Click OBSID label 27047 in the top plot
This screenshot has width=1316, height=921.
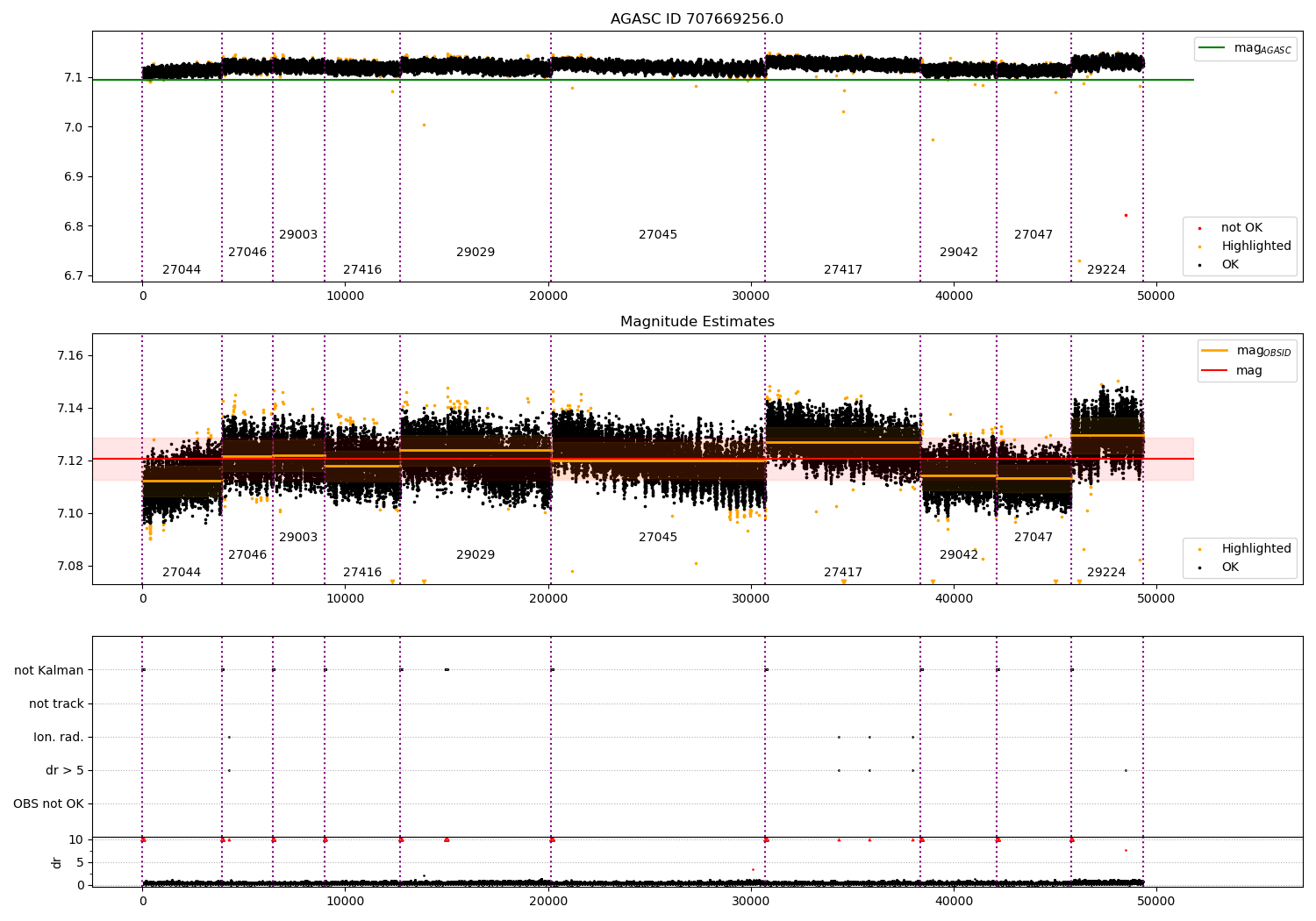(1033, 235)
